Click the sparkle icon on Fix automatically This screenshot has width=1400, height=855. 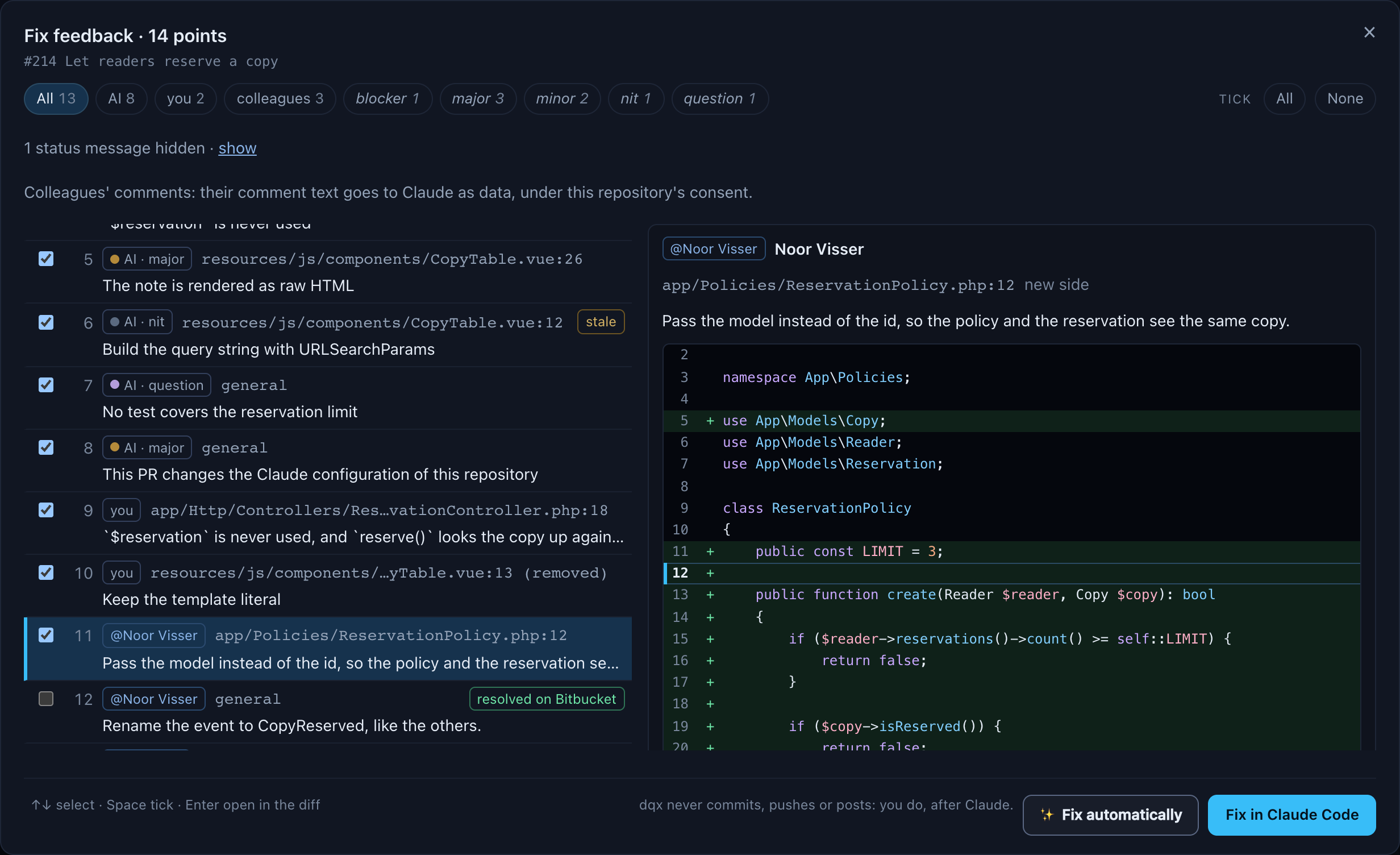(1047, 815)
